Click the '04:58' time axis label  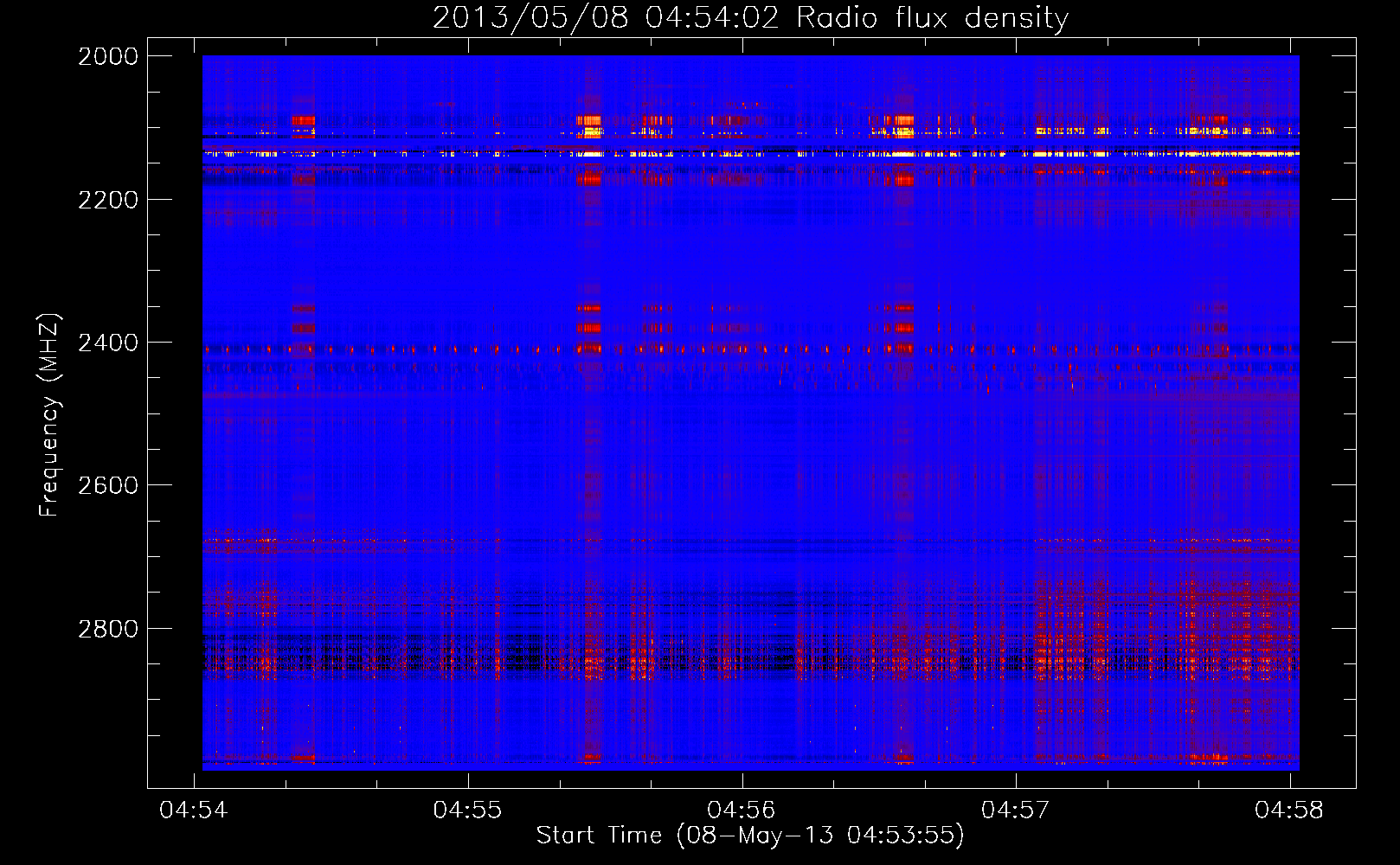(x=1289, y=811)
